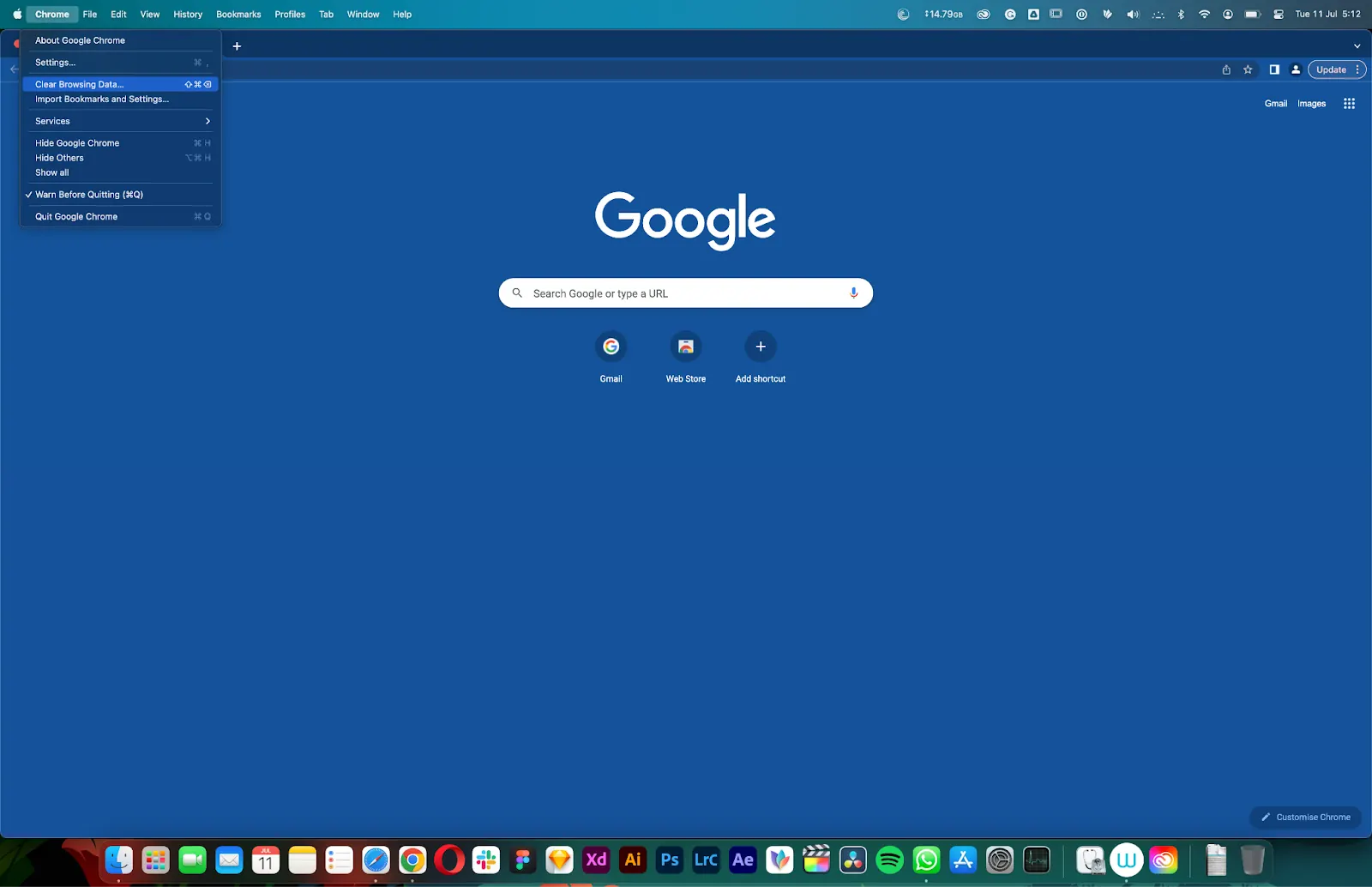The image size is (1372, 887).
Task: Toggle Warn Before Quitting option
Action: [120, 195]
